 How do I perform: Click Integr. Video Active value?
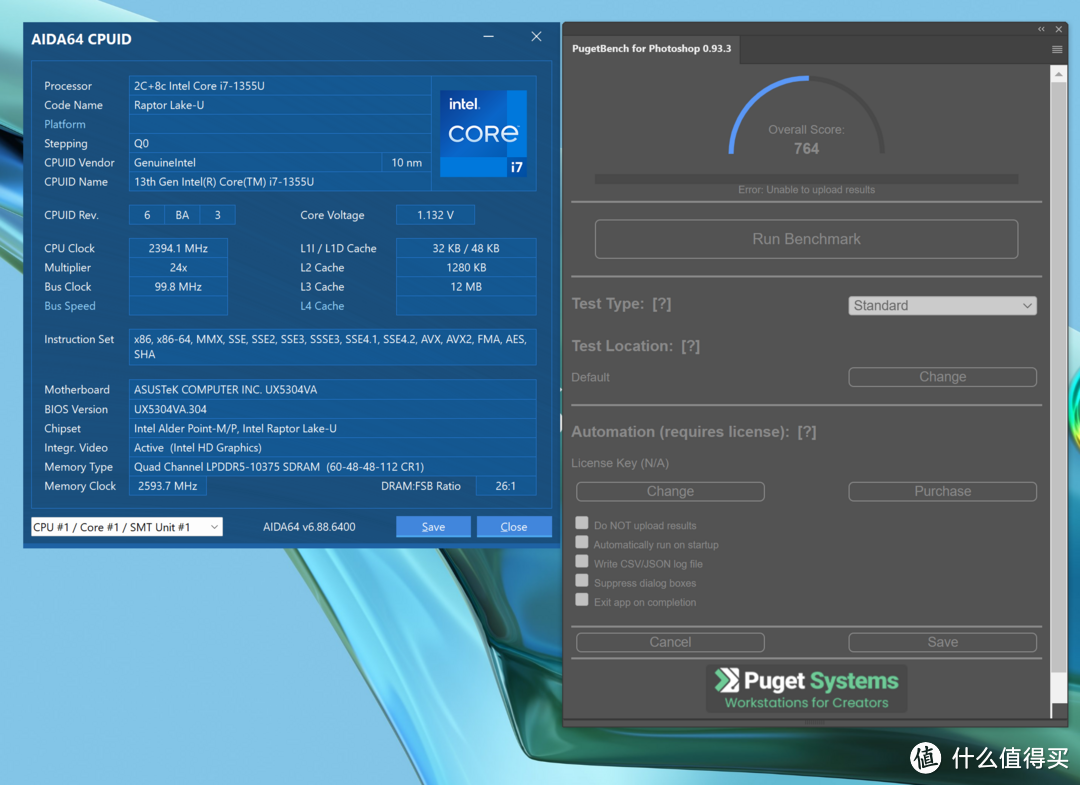(x=333, y=448)
